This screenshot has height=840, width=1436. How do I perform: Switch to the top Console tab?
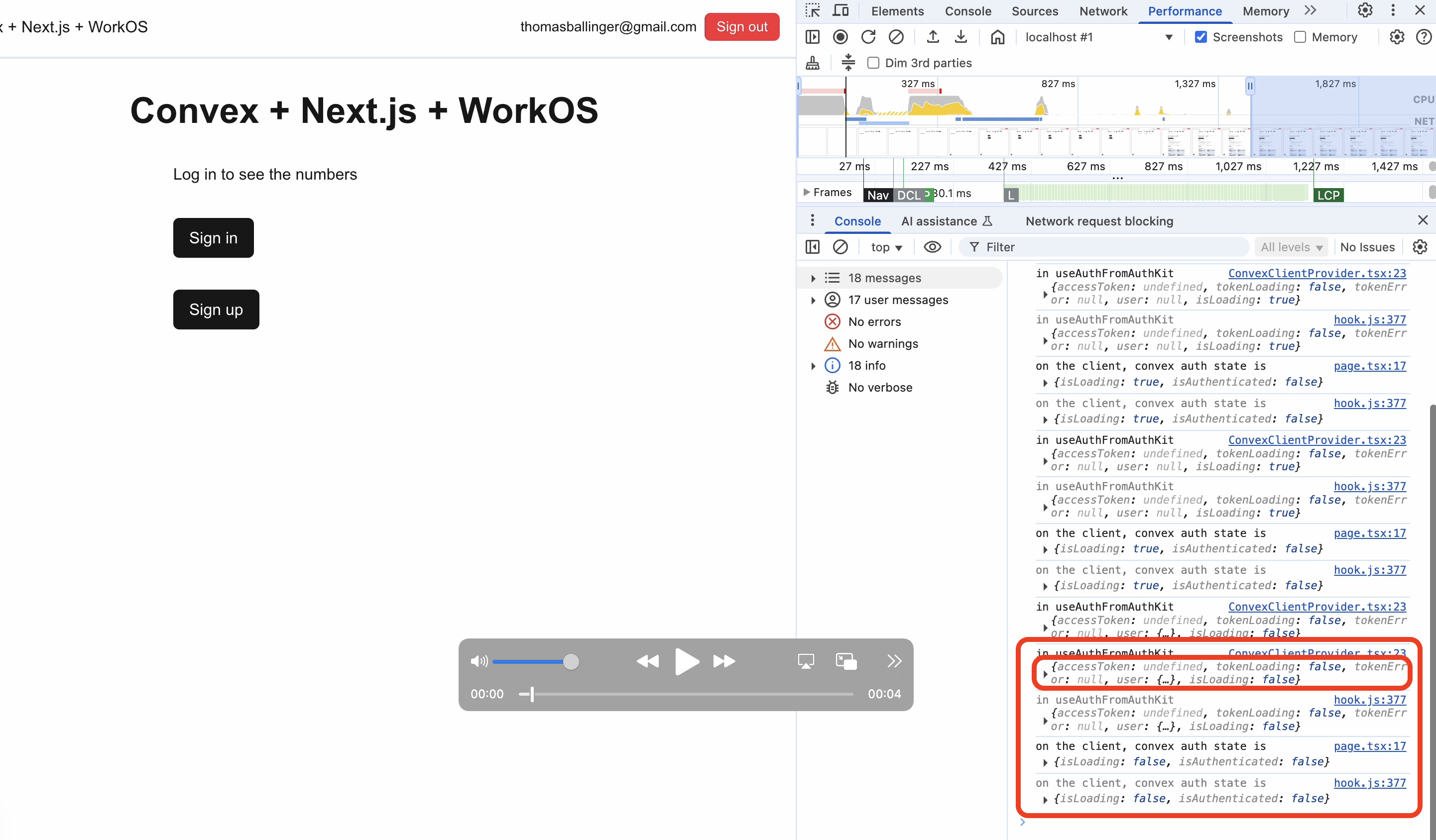967,11
